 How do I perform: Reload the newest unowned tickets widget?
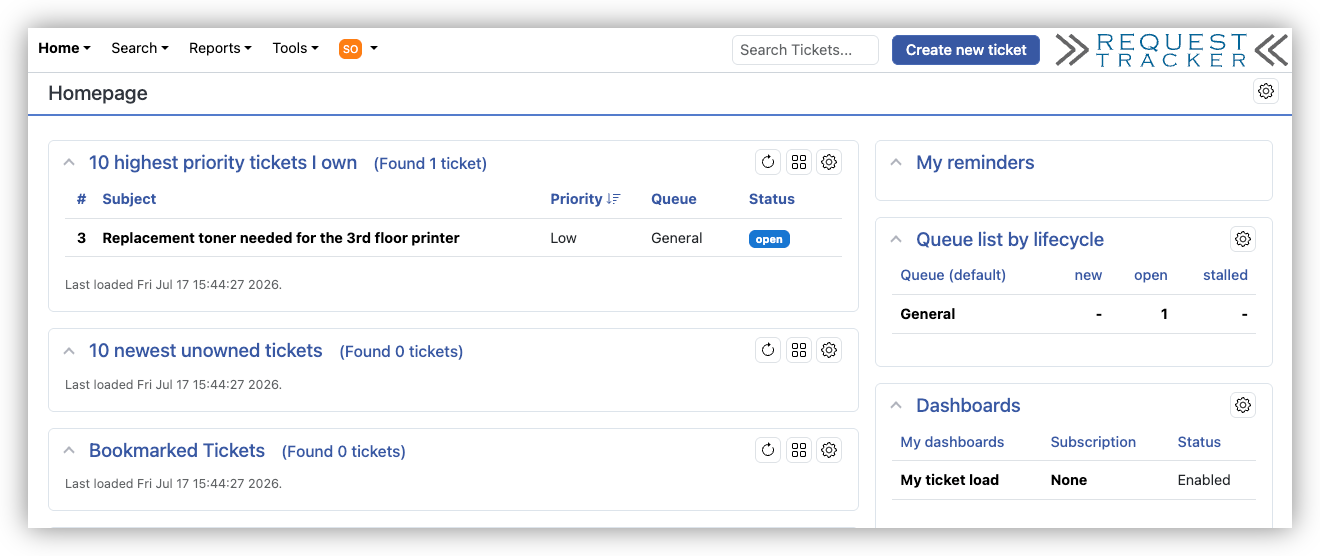[768, 350]
